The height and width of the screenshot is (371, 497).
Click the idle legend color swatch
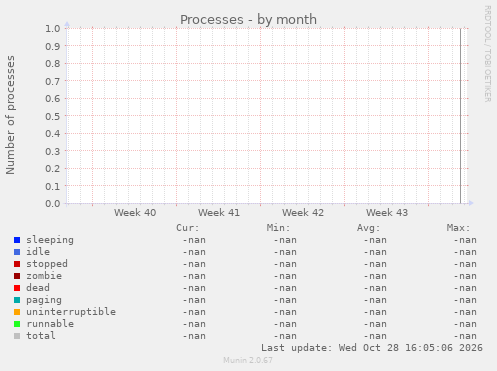(x=17, y=252)
